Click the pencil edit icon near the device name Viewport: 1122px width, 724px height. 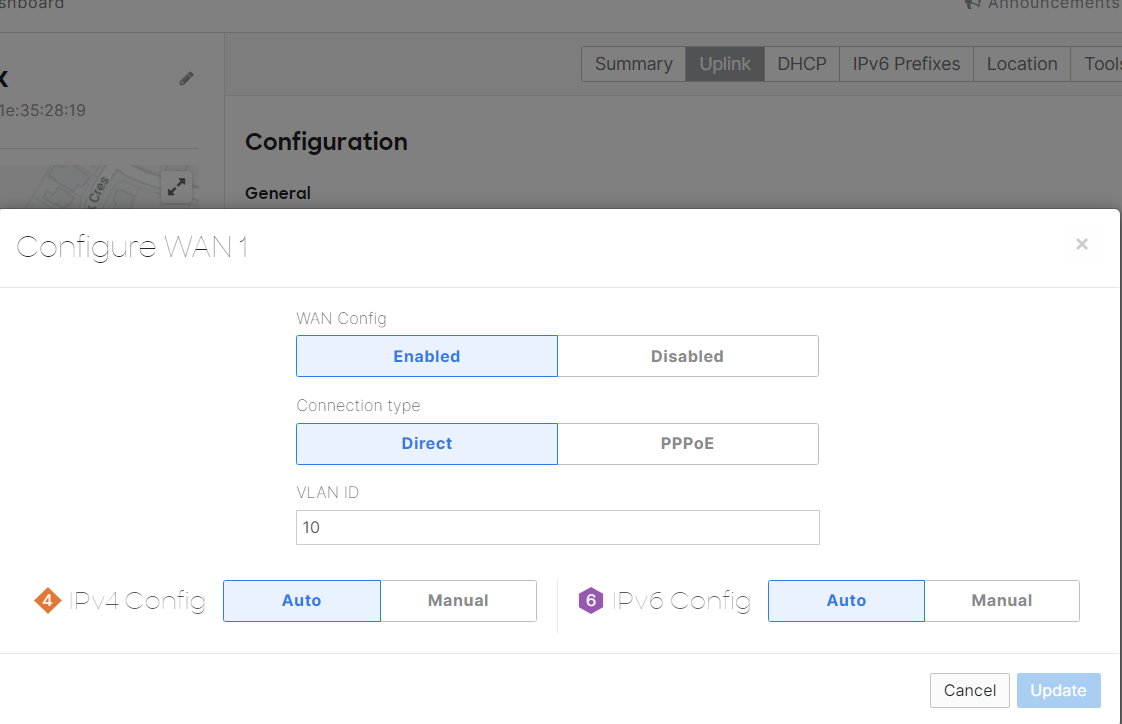(x=186, y=79)
